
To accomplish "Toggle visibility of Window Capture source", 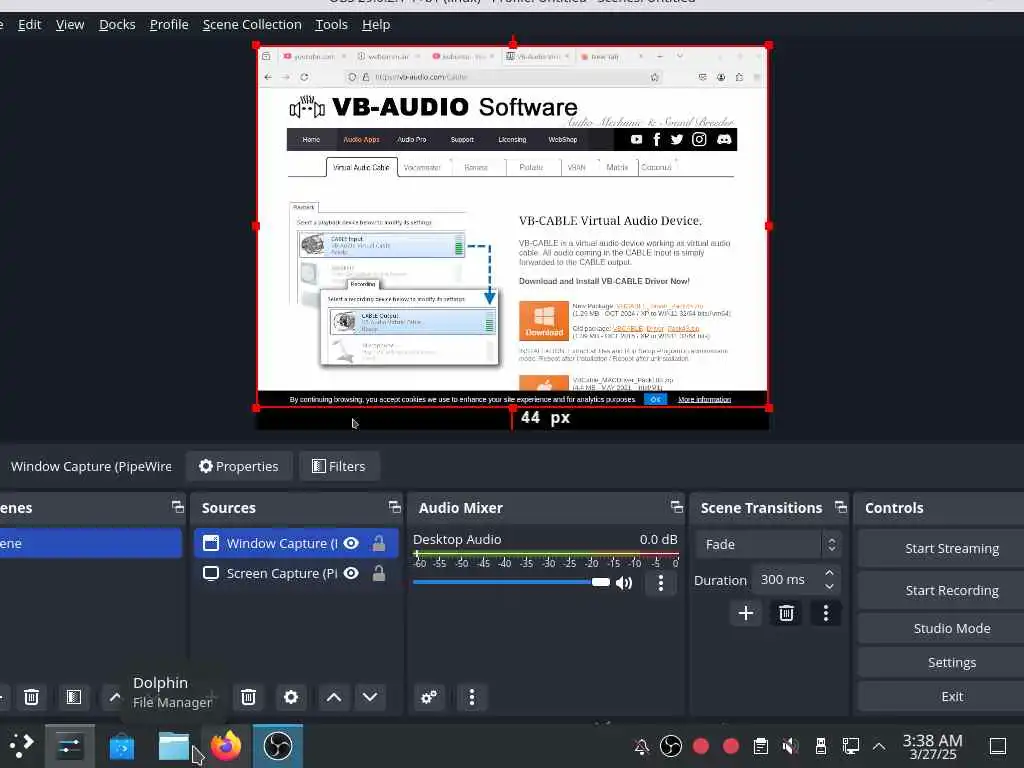I will pyautogui.click(x=351, y=543).
